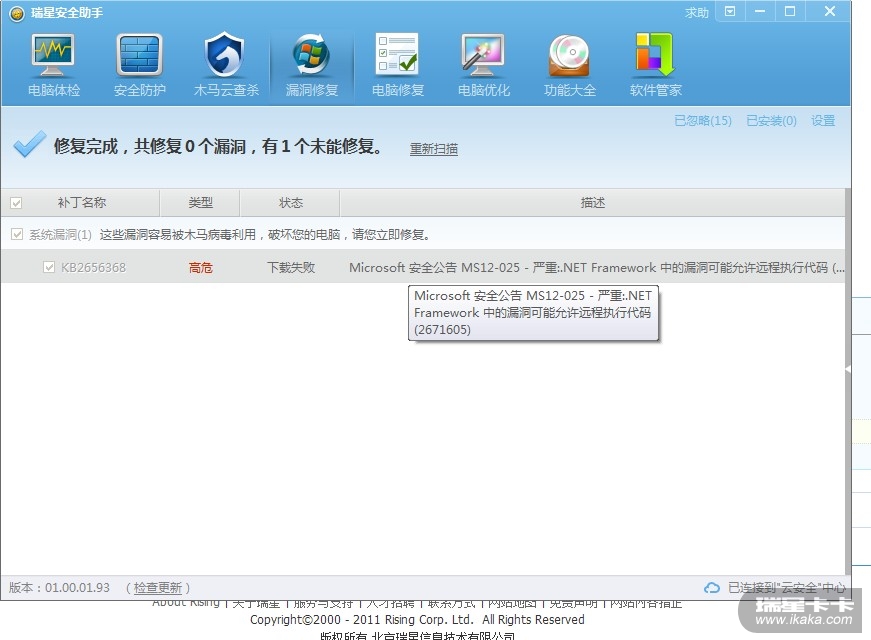Sort by 类型 column header
Screen dimensions: 871x640
coord(201,203)
